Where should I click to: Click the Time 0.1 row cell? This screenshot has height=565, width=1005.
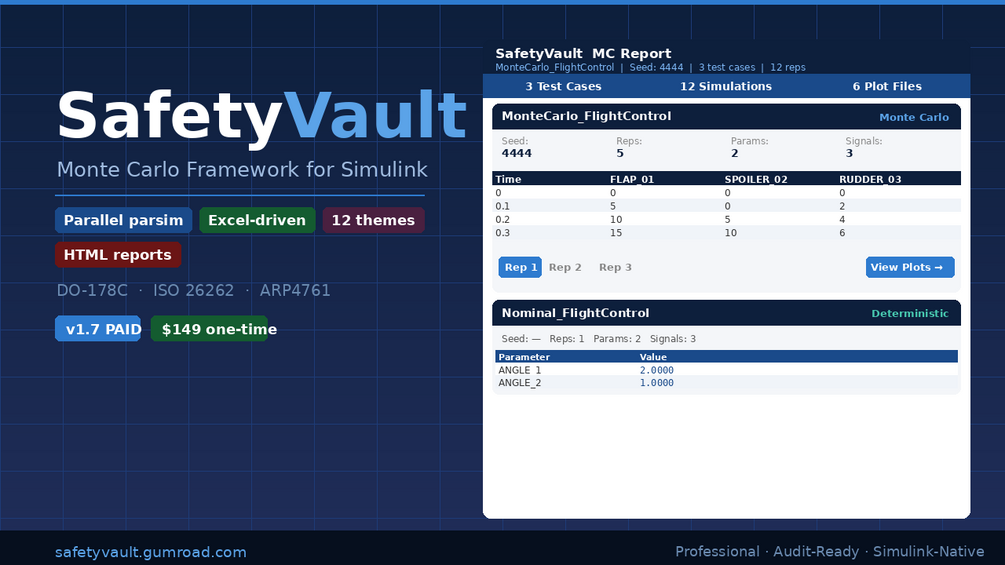pyautogui.click(x=502, y=206)
